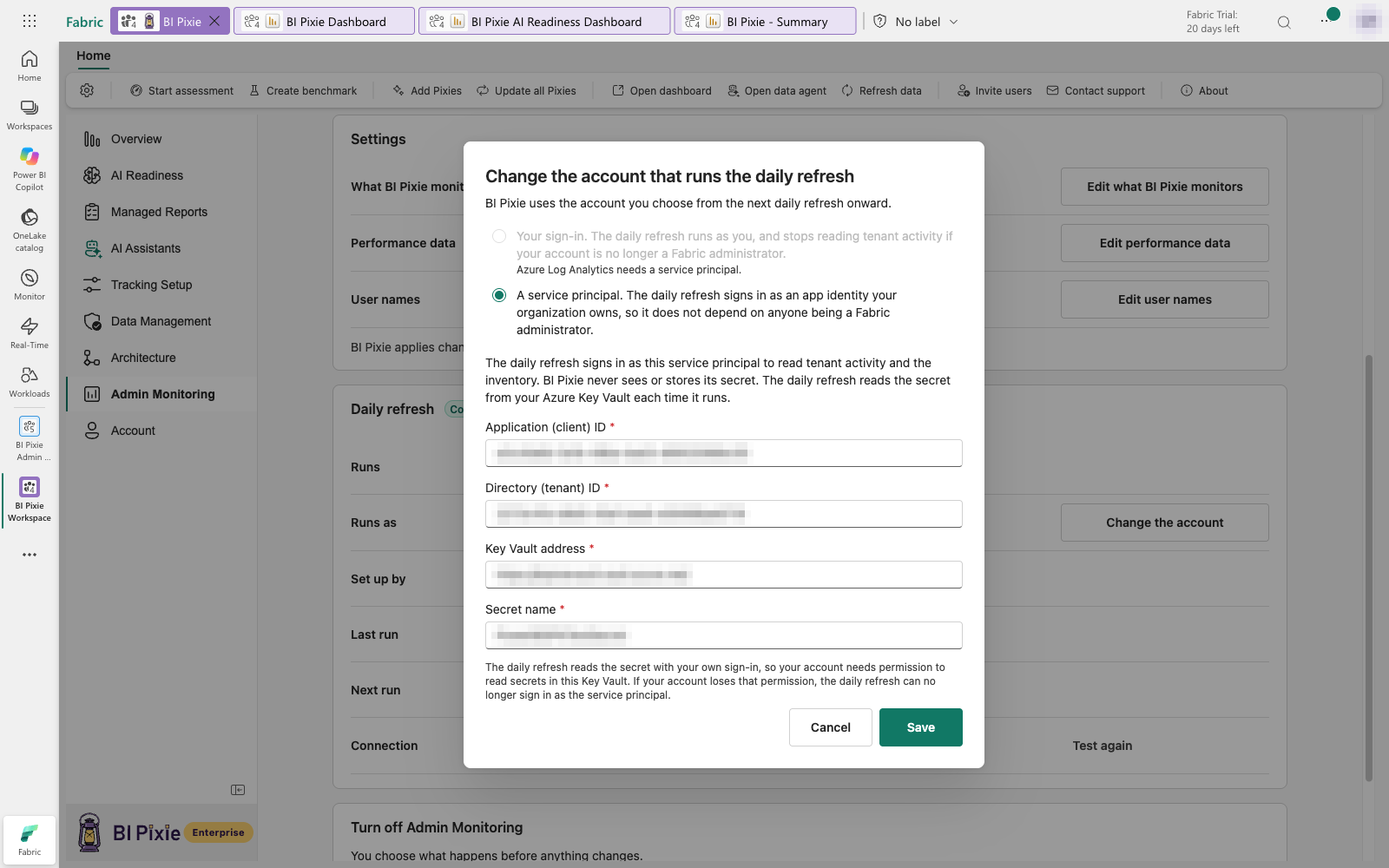
Task: Open Workspaces in left rail
Action: pos(30,115)
